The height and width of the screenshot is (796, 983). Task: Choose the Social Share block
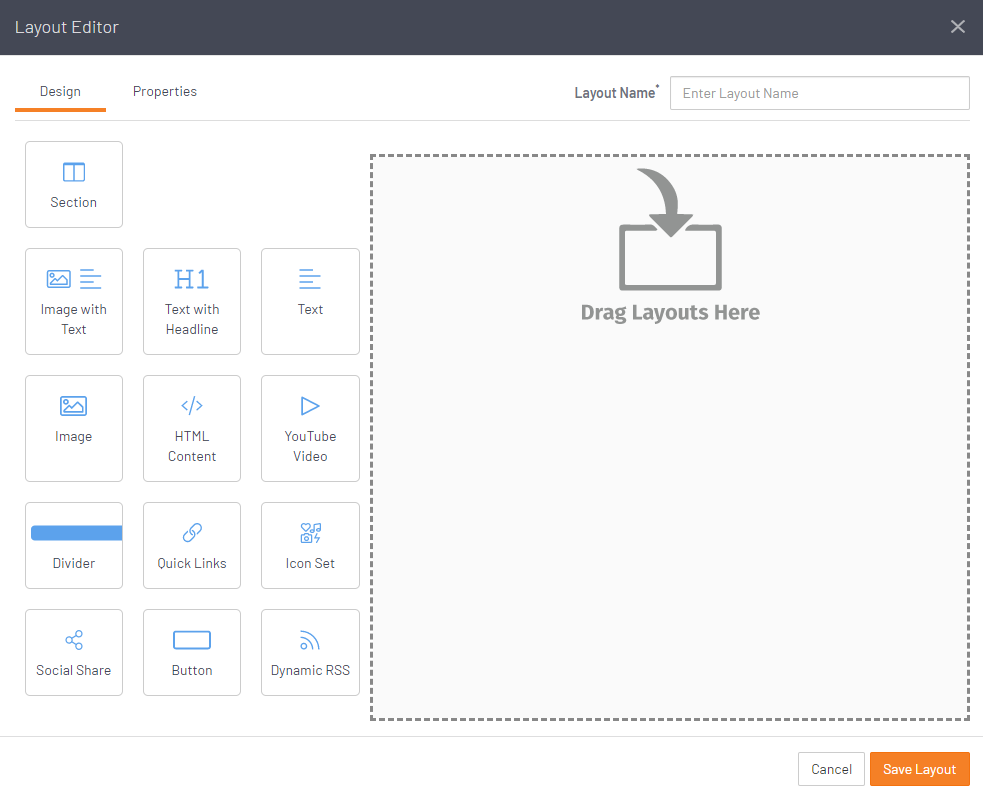(x=74, y=652)
